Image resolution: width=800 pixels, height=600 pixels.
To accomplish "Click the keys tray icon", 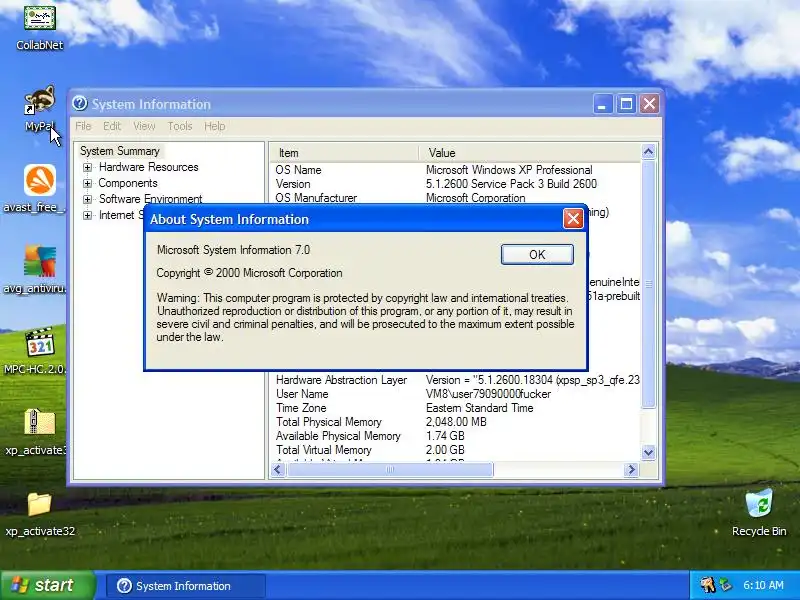I will (708, 585).
